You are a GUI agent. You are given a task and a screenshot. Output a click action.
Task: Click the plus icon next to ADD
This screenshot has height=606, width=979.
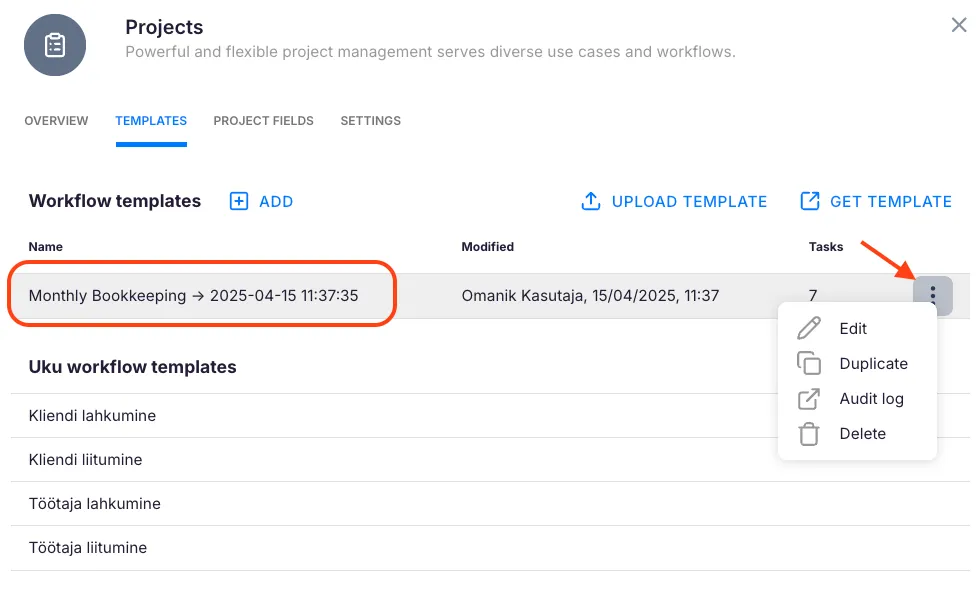point(239,201)
